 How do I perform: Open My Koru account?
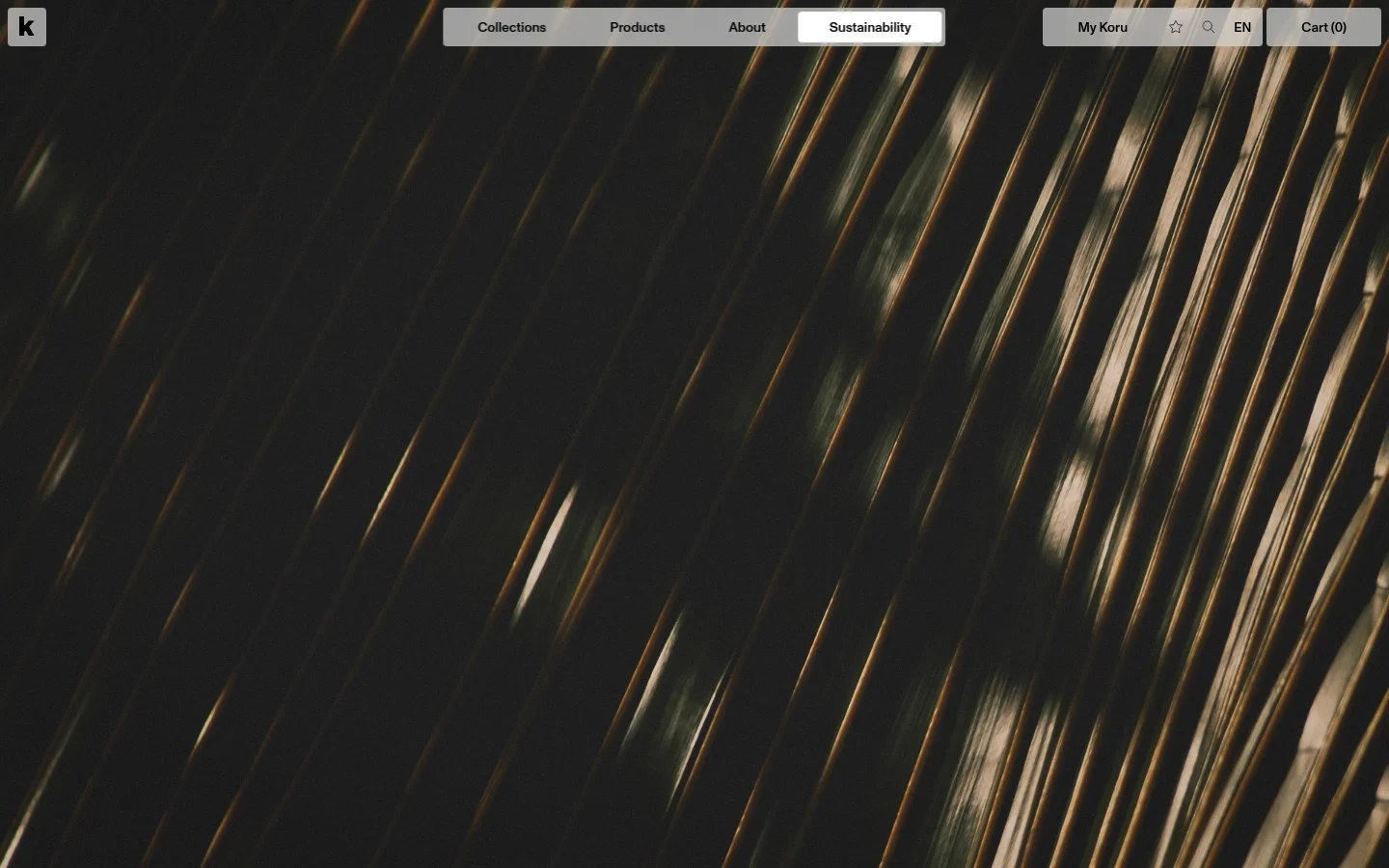coord(1103,27)
